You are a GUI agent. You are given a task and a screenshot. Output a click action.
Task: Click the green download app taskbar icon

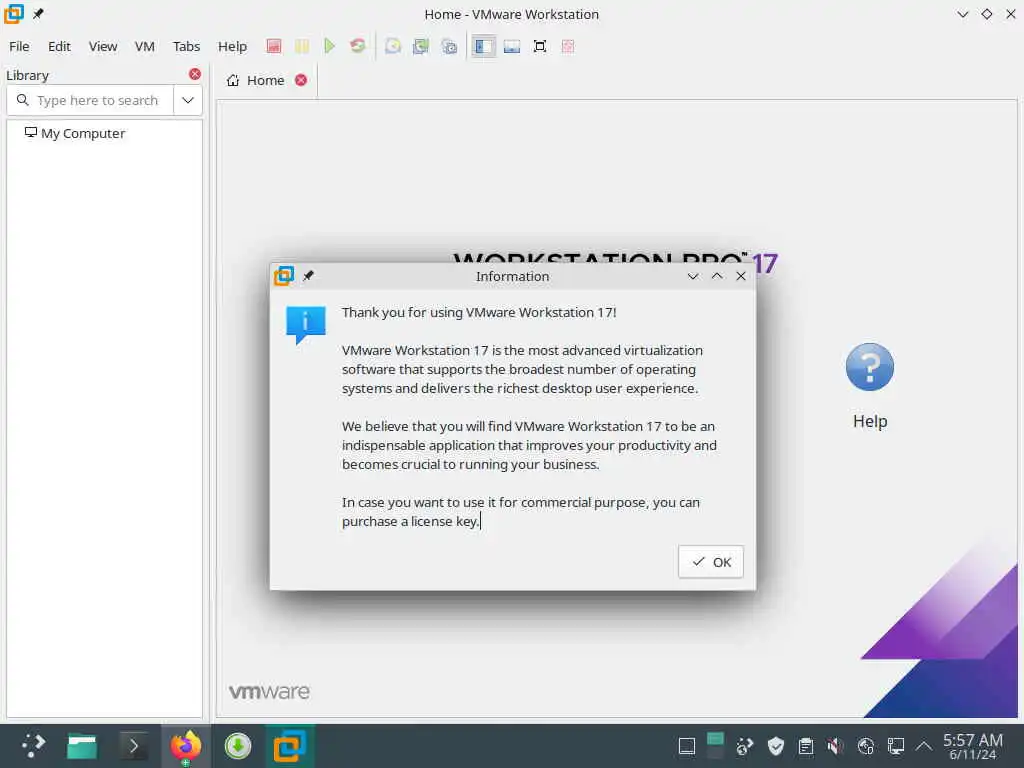[x=238, y=746]
